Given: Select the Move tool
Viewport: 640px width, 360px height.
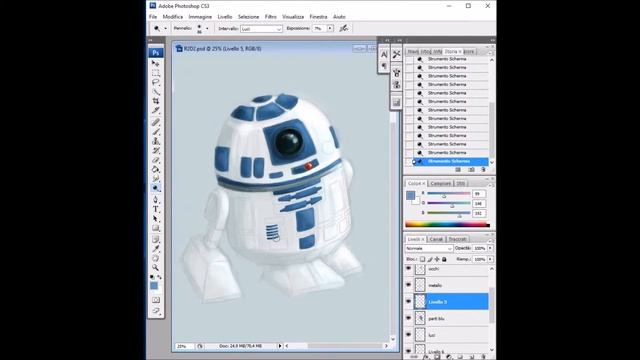Looking at the screenshot, I should (156, 64).
